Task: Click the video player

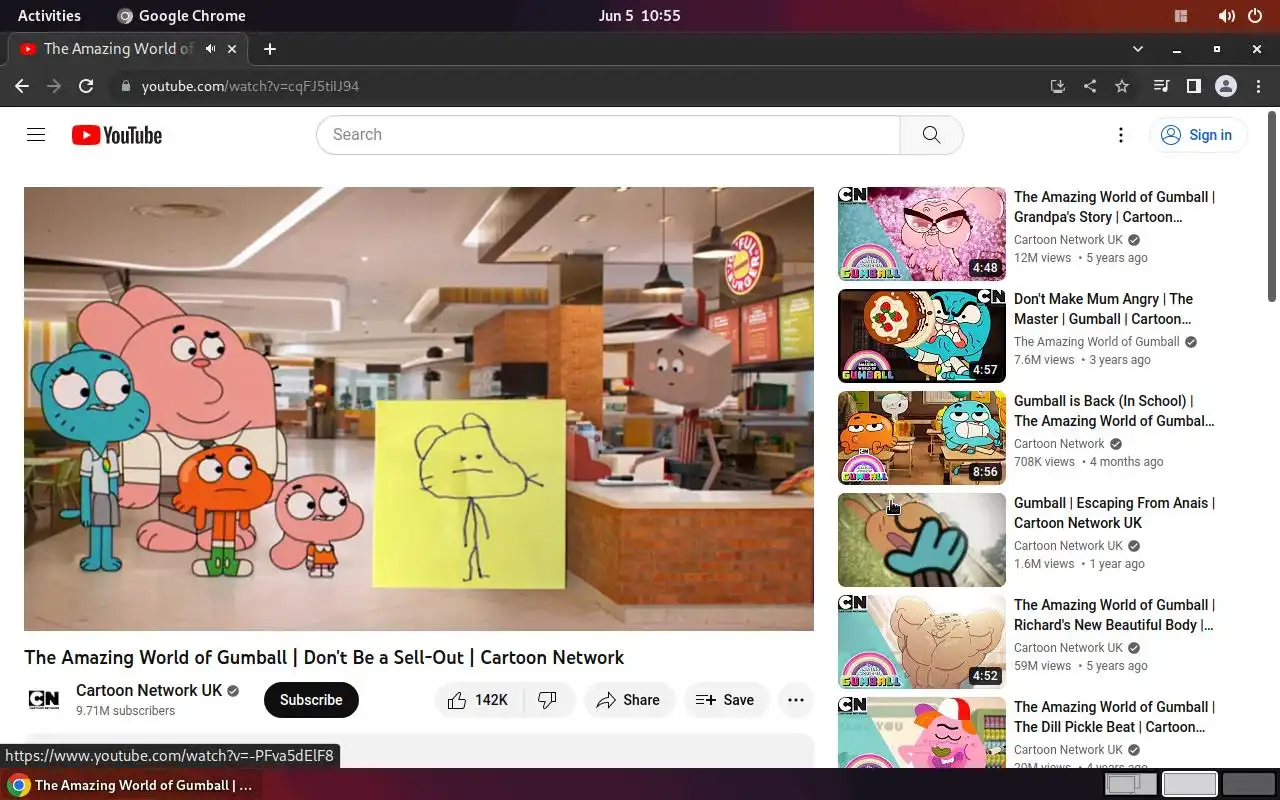Action: [419, 409]
